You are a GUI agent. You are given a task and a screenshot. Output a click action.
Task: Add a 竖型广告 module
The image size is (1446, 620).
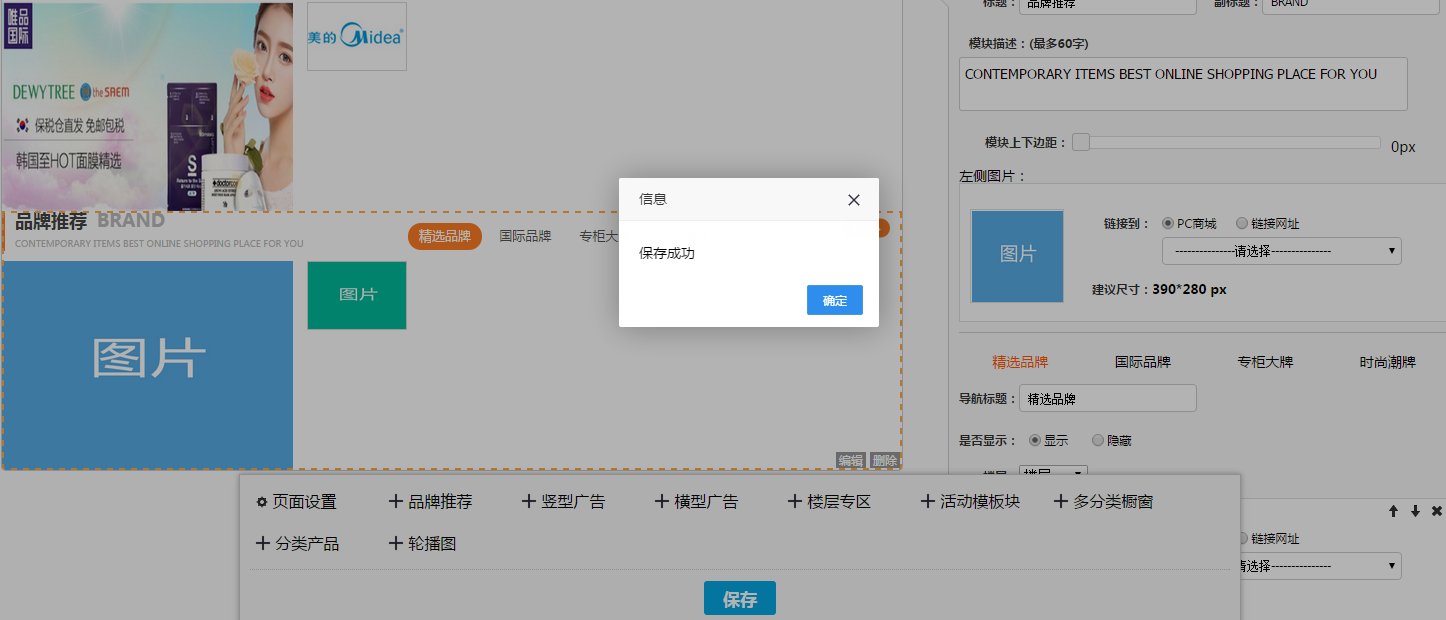563,502
